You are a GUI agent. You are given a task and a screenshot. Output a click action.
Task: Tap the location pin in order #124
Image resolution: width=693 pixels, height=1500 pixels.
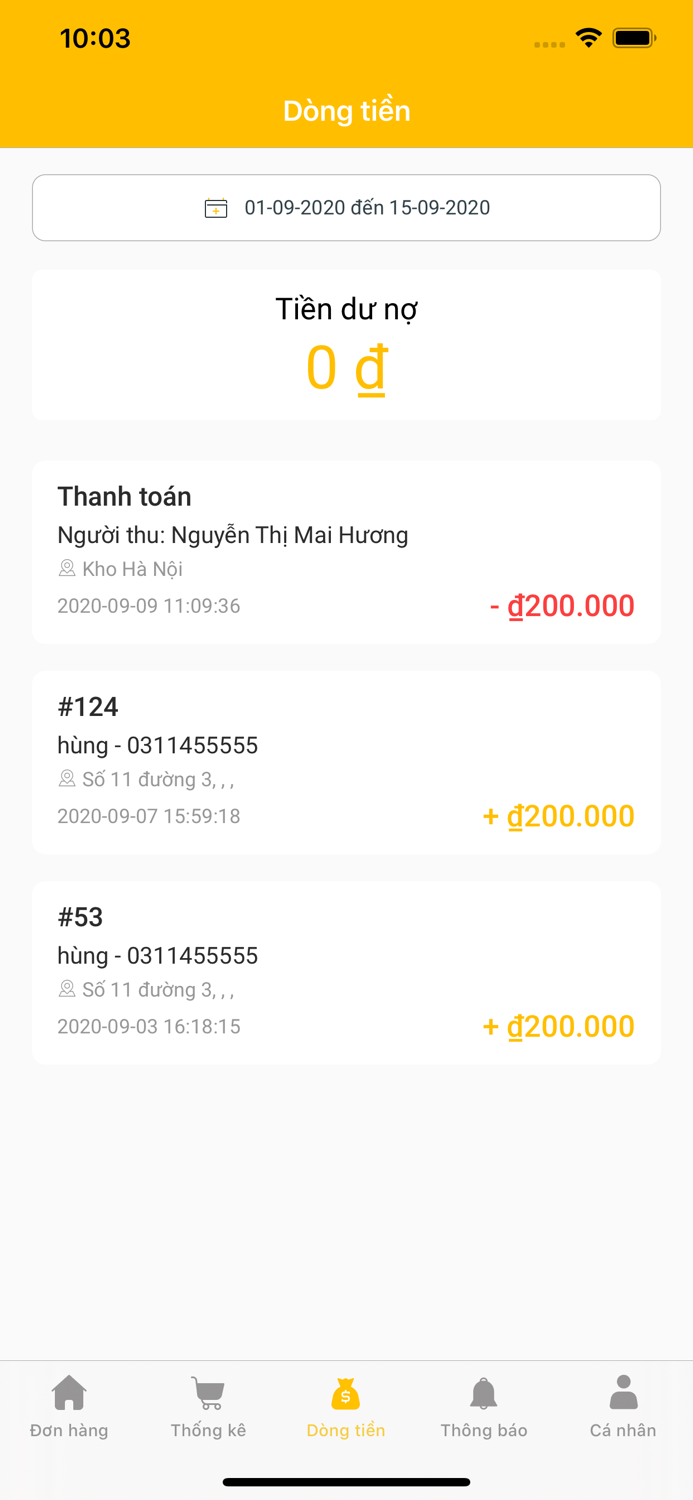click(x=67, y=778)
